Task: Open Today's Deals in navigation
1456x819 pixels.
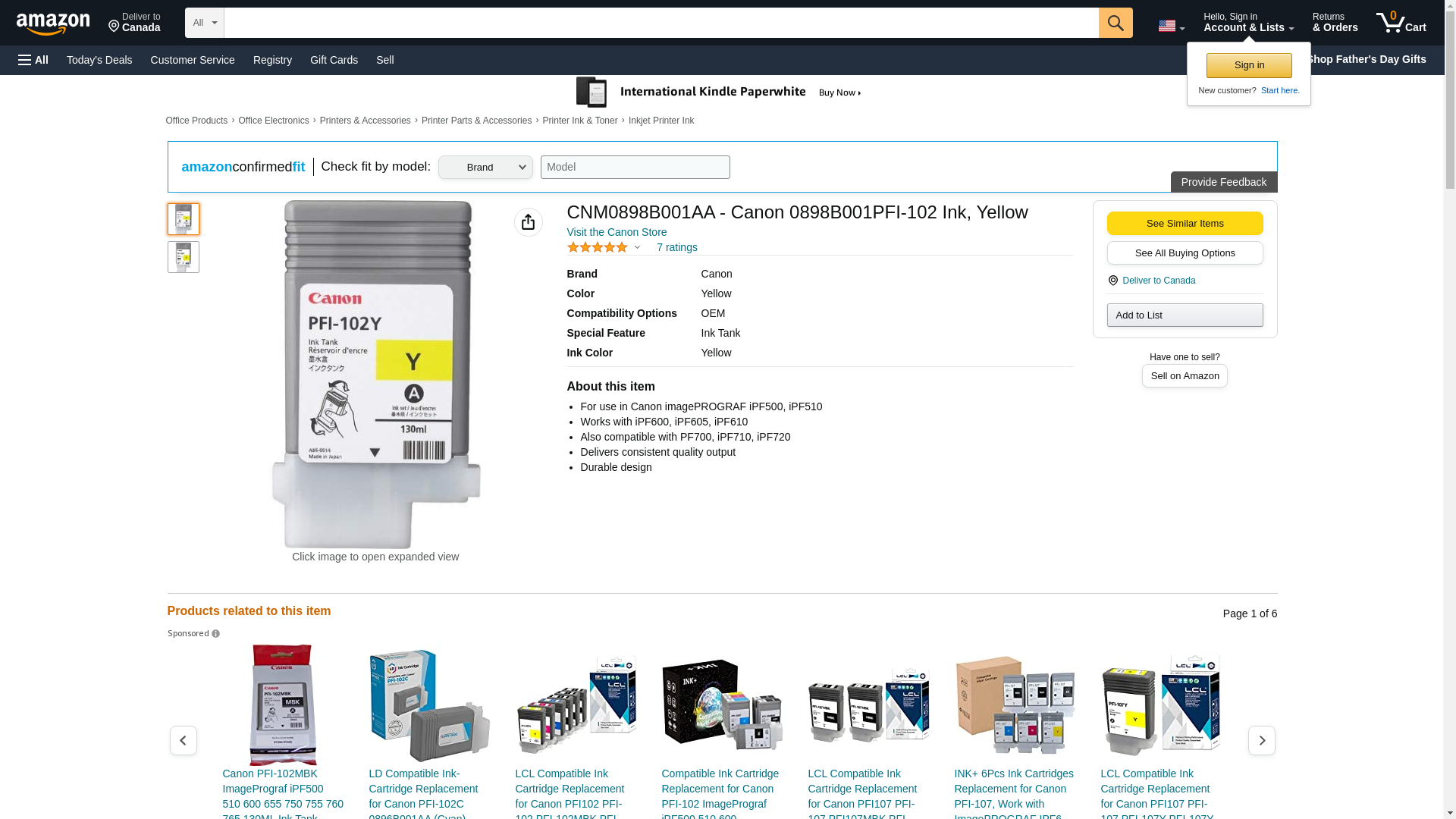Action: tap(99, 60)
